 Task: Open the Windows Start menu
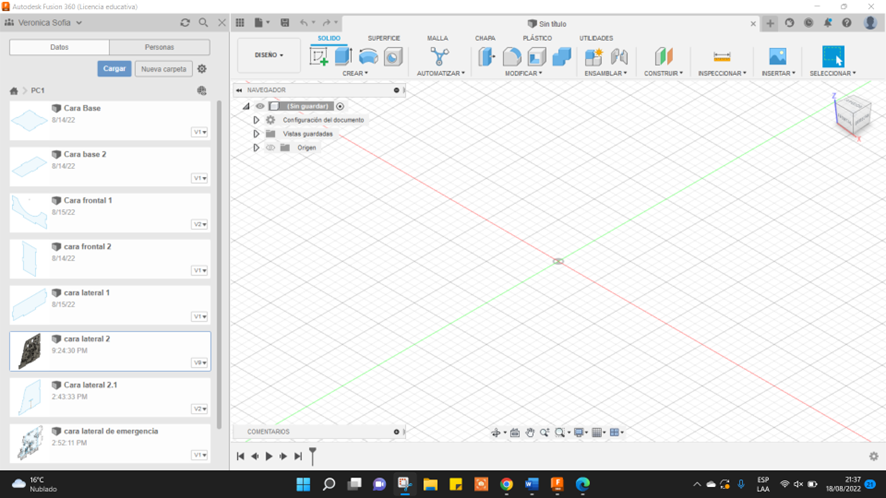303,484
